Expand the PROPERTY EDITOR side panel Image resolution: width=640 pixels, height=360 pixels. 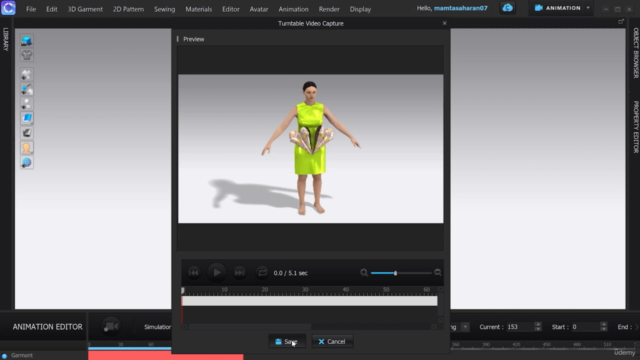[x=636, y=127]
